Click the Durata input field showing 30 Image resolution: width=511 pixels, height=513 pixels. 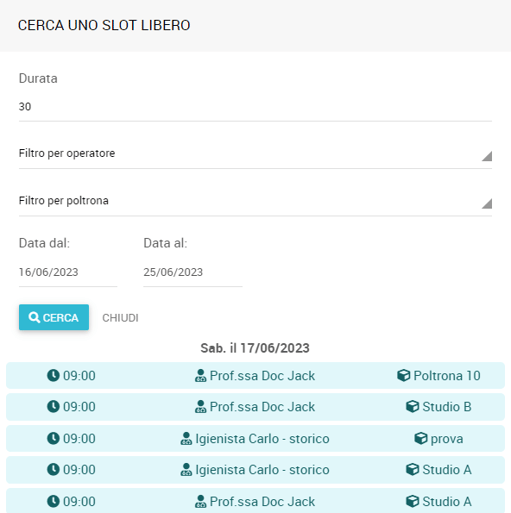255,107
